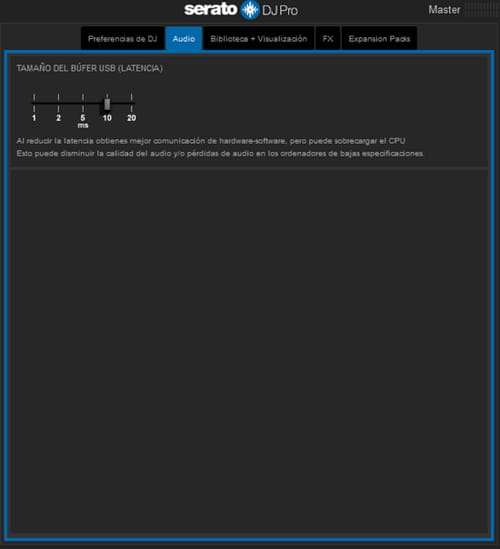Click the blue Serato waveform logo icon

click(x=250, y=9)
